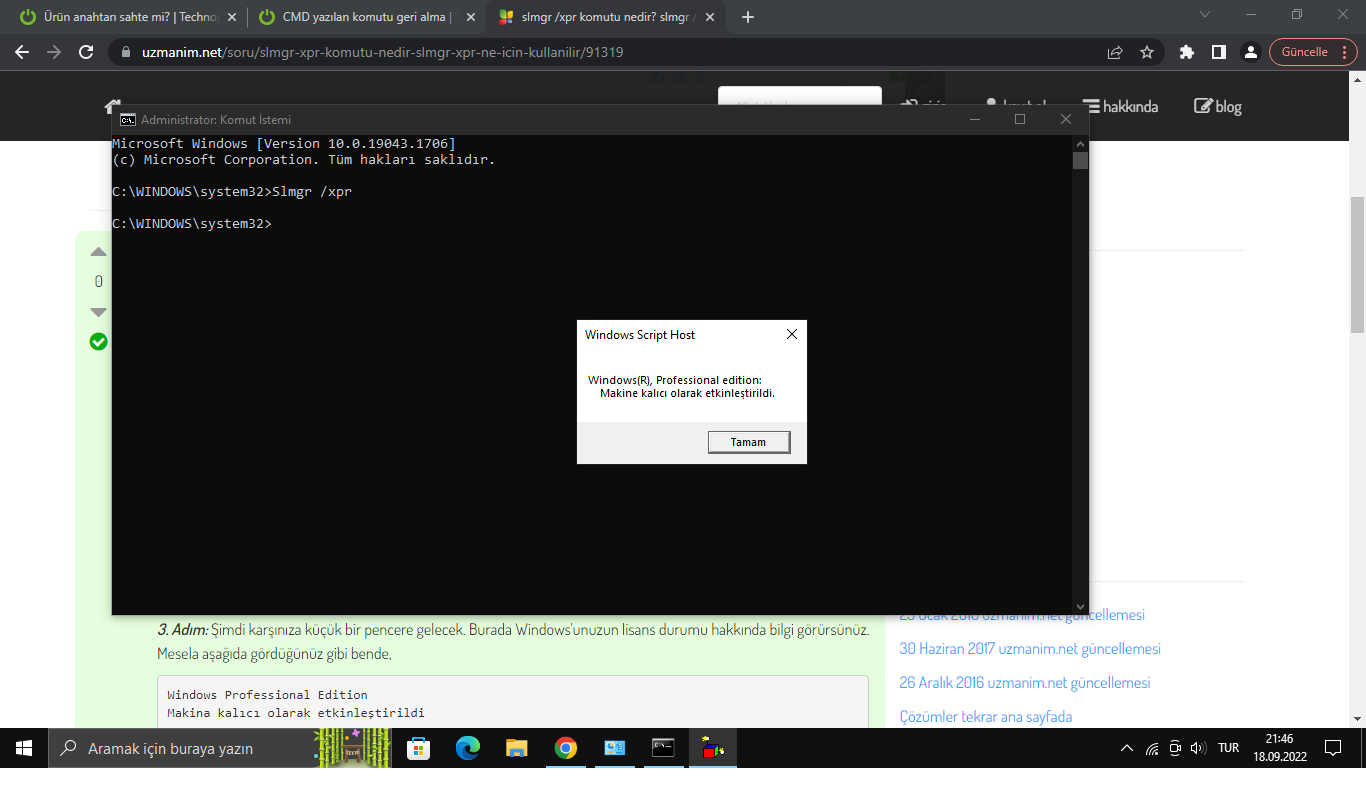This screenshot has width=1366, height=786.
Task: Maximize the Komut İstemi window
Action: pyautogui.click(x=1020, y=119)
